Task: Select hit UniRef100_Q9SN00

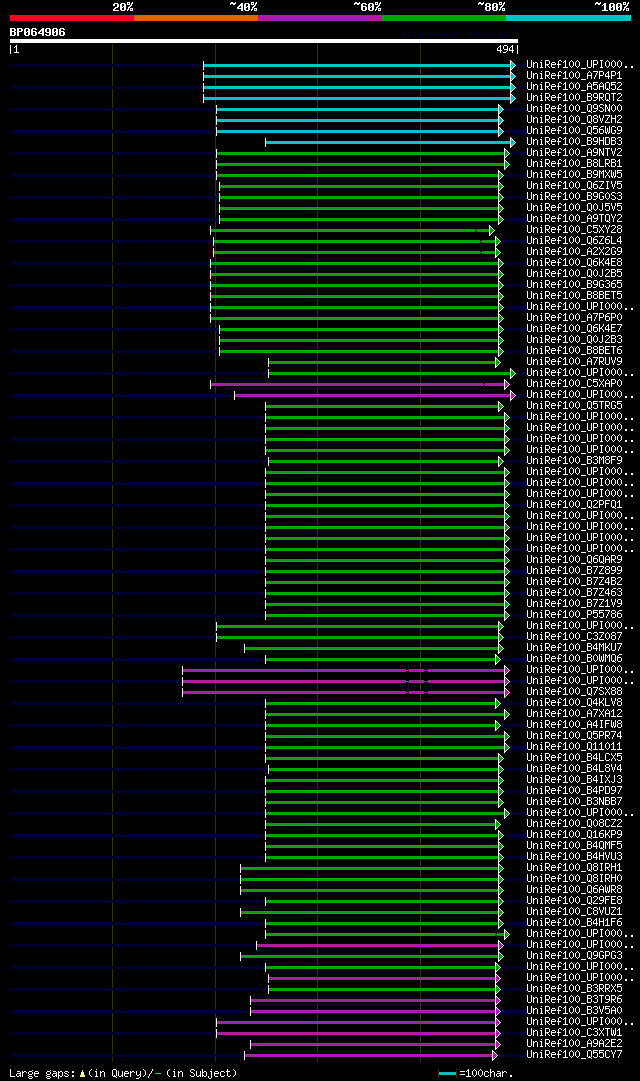Action: 574,109
